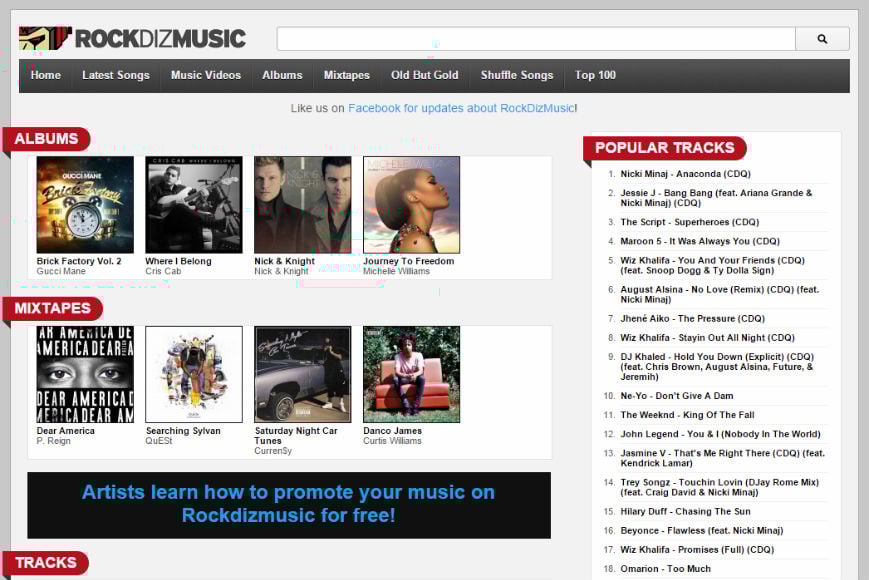Open Jhené Aiko - The Pressure track
This screenshot has height=580, width=869.
[x=693, y=319]
